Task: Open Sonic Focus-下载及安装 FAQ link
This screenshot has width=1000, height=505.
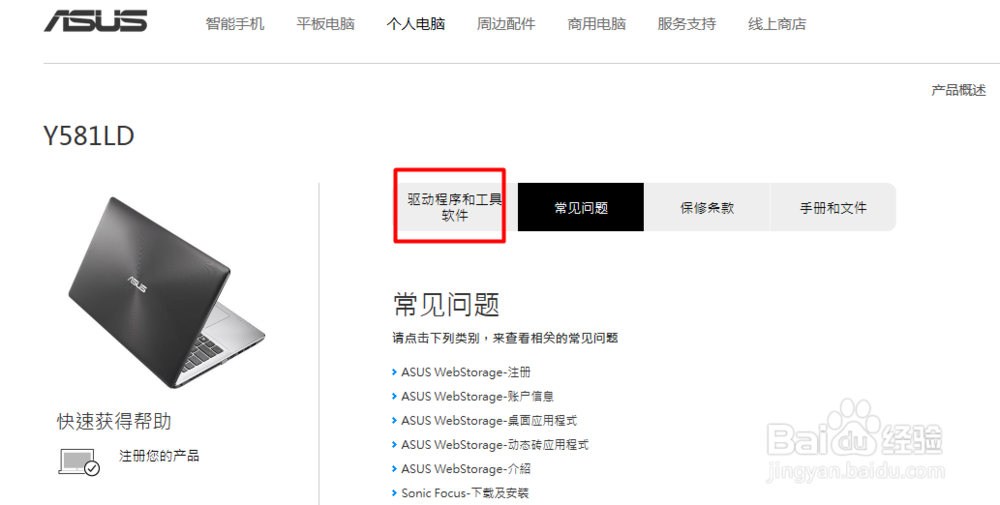Action: (x=464, y=493)
